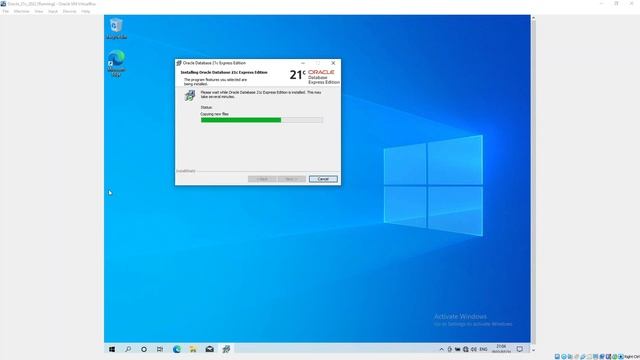Switch to Oracle installer taskbar item
The image size is (640, 360).
coord(226,349)
